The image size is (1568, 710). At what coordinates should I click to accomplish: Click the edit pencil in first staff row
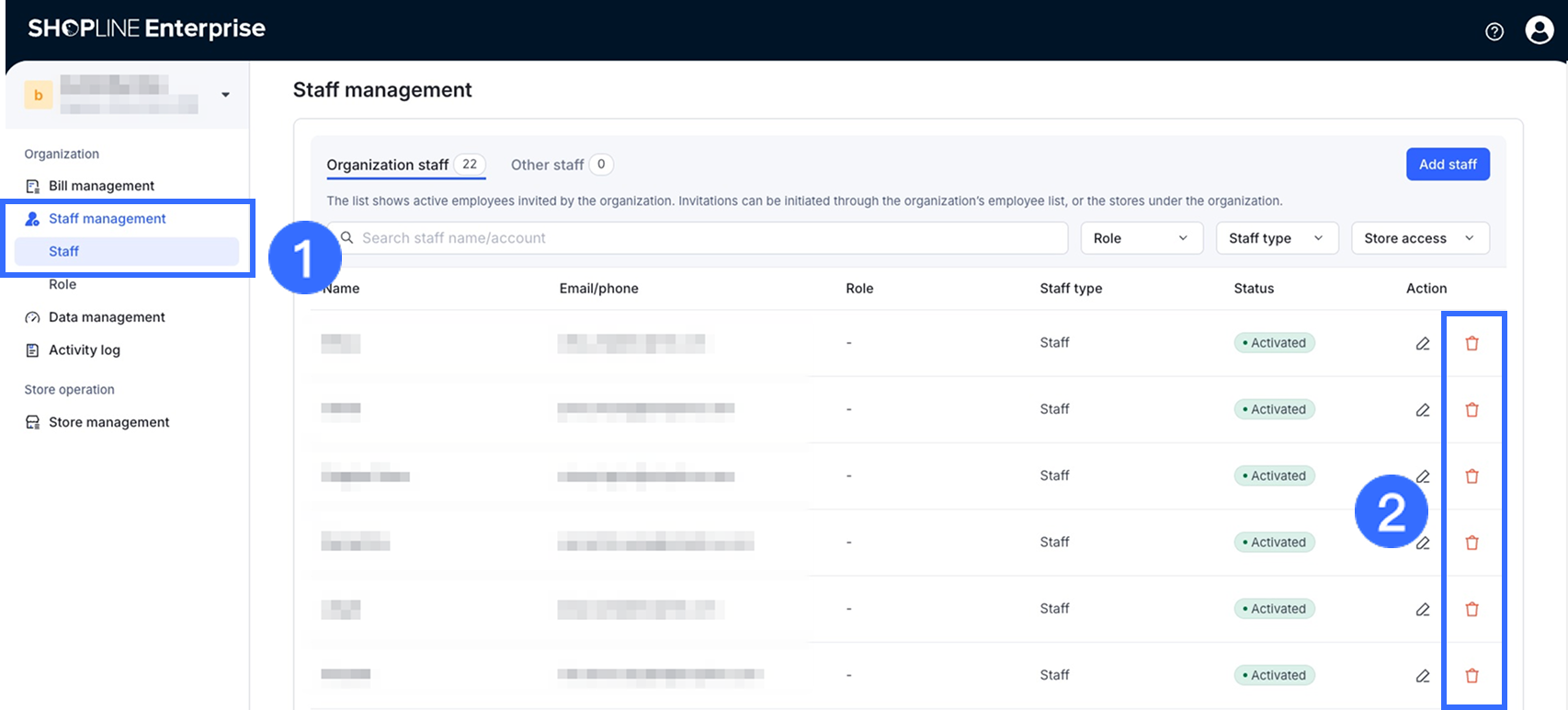[1423, 343]
